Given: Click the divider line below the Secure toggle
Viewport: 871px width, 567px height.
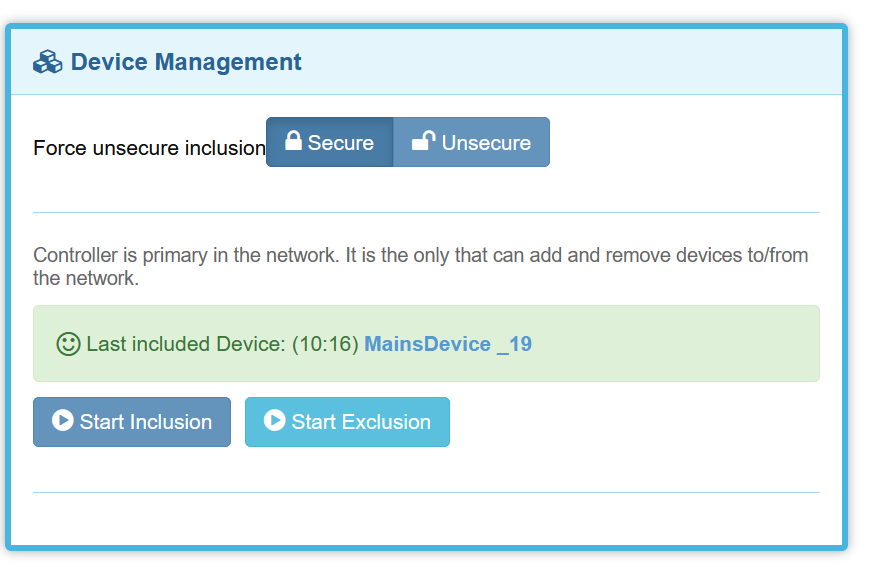Looking at the screenshot, I should pyautogui.click(x=426, y=212).
